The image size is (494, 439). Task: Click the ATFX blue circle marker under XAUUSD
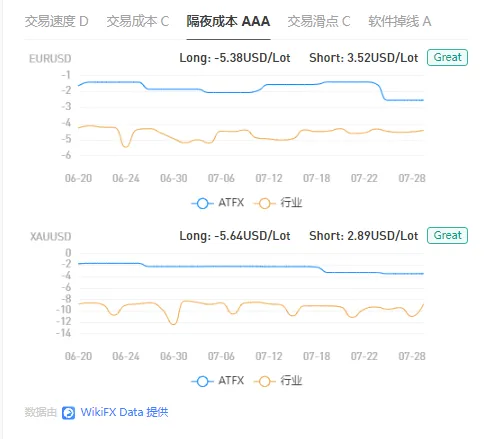click(x=202, y=381)
